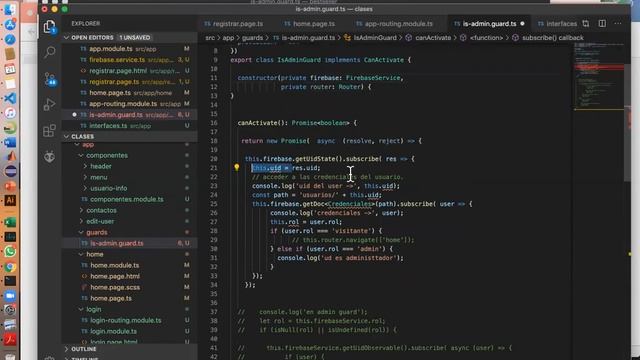The image size is (640, 360).
Task: Open app.module.ts in Open Editors
Action: 130,49
